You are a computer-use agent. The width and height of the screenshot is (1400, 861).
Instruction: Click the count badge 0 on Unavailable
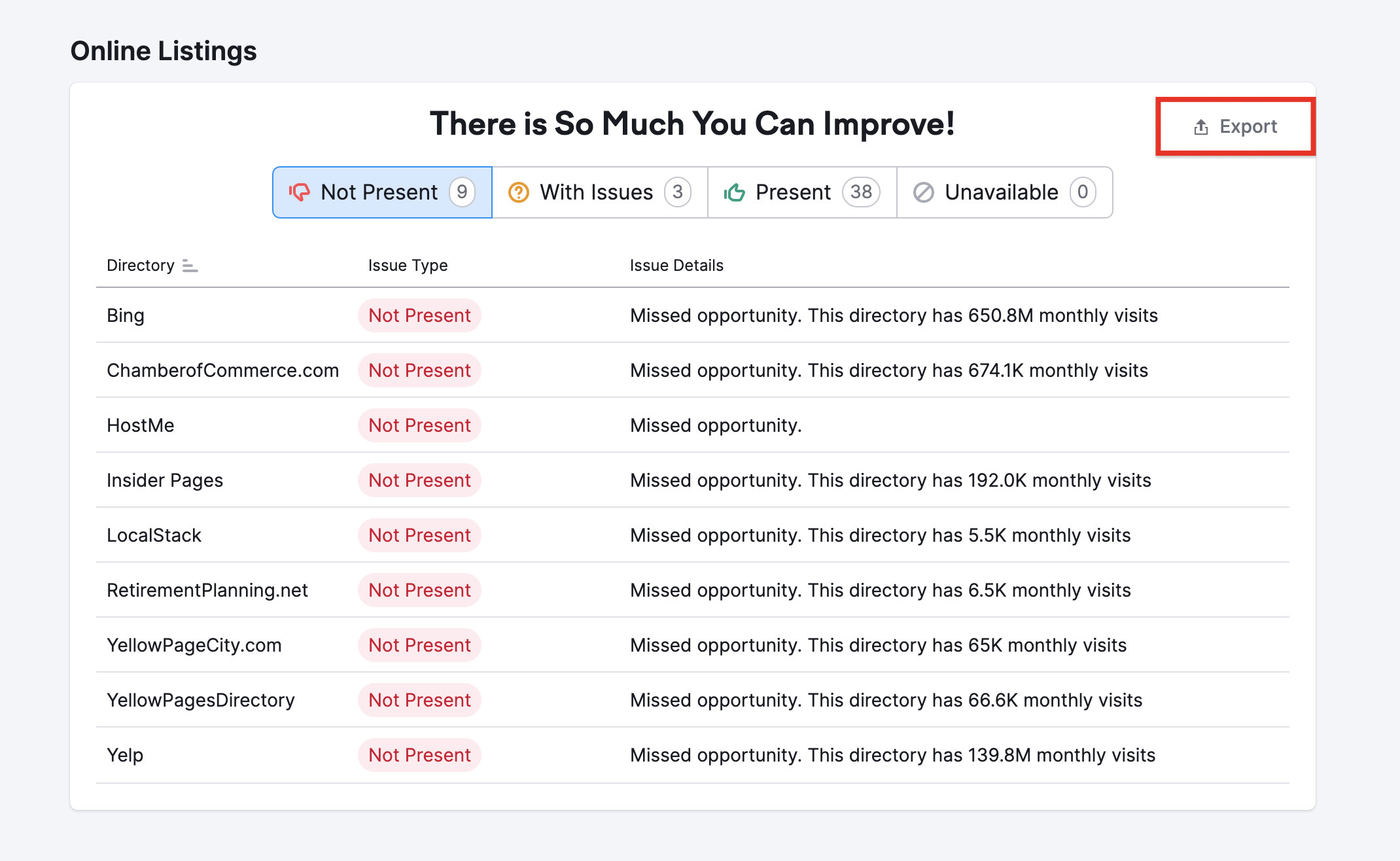1083,192
